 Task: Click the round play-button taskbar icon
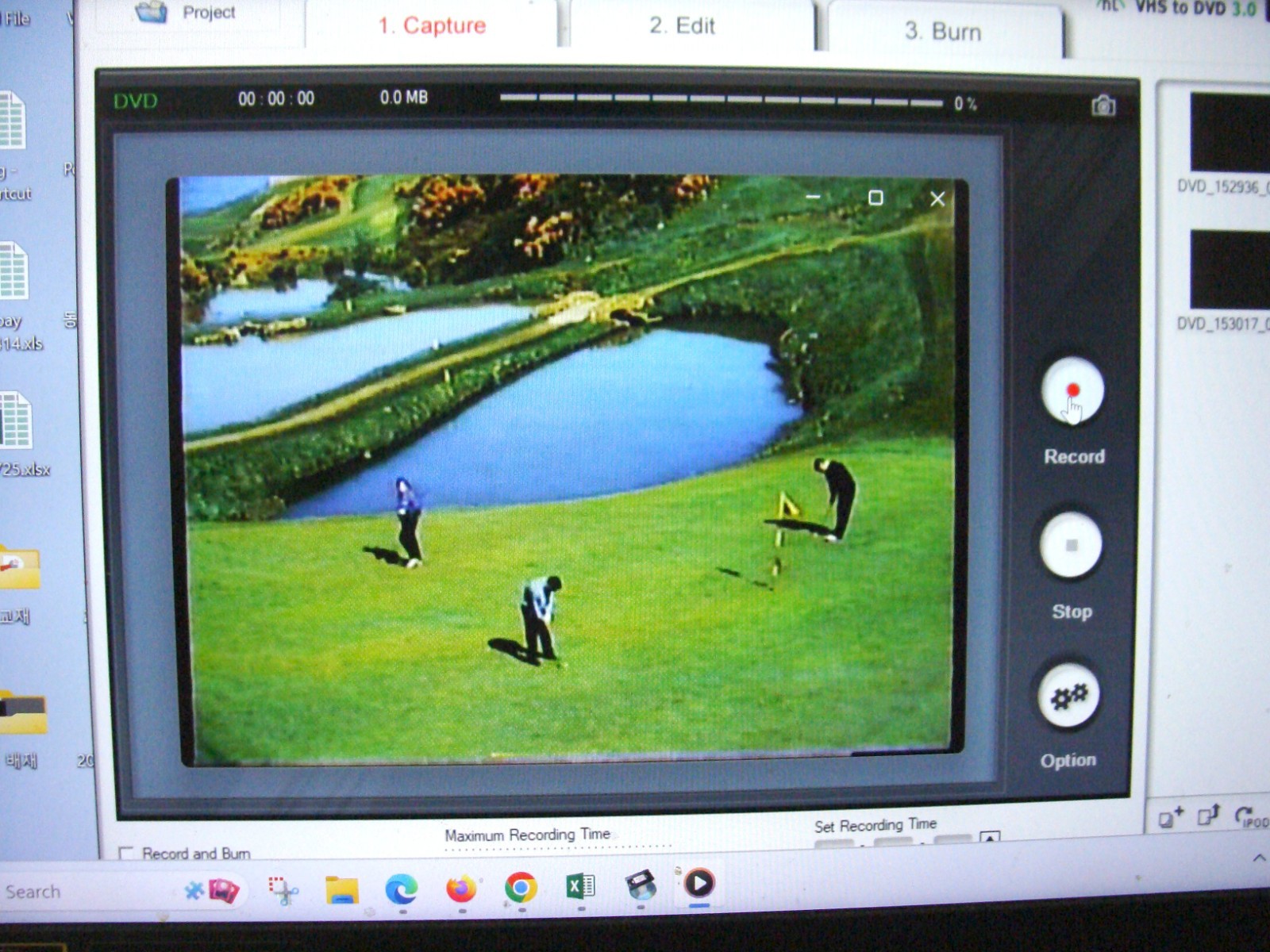[699, 882]
